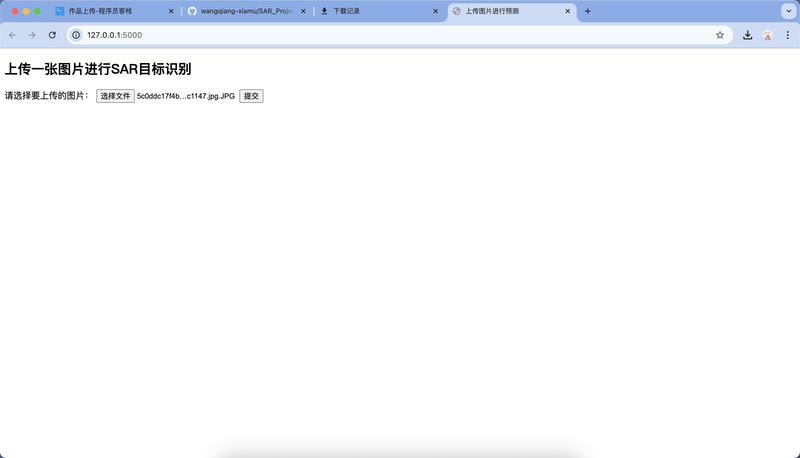The height and width of the screenshot is (458, 800).
Task: Click the 选择文件 button
Action: 115,96
